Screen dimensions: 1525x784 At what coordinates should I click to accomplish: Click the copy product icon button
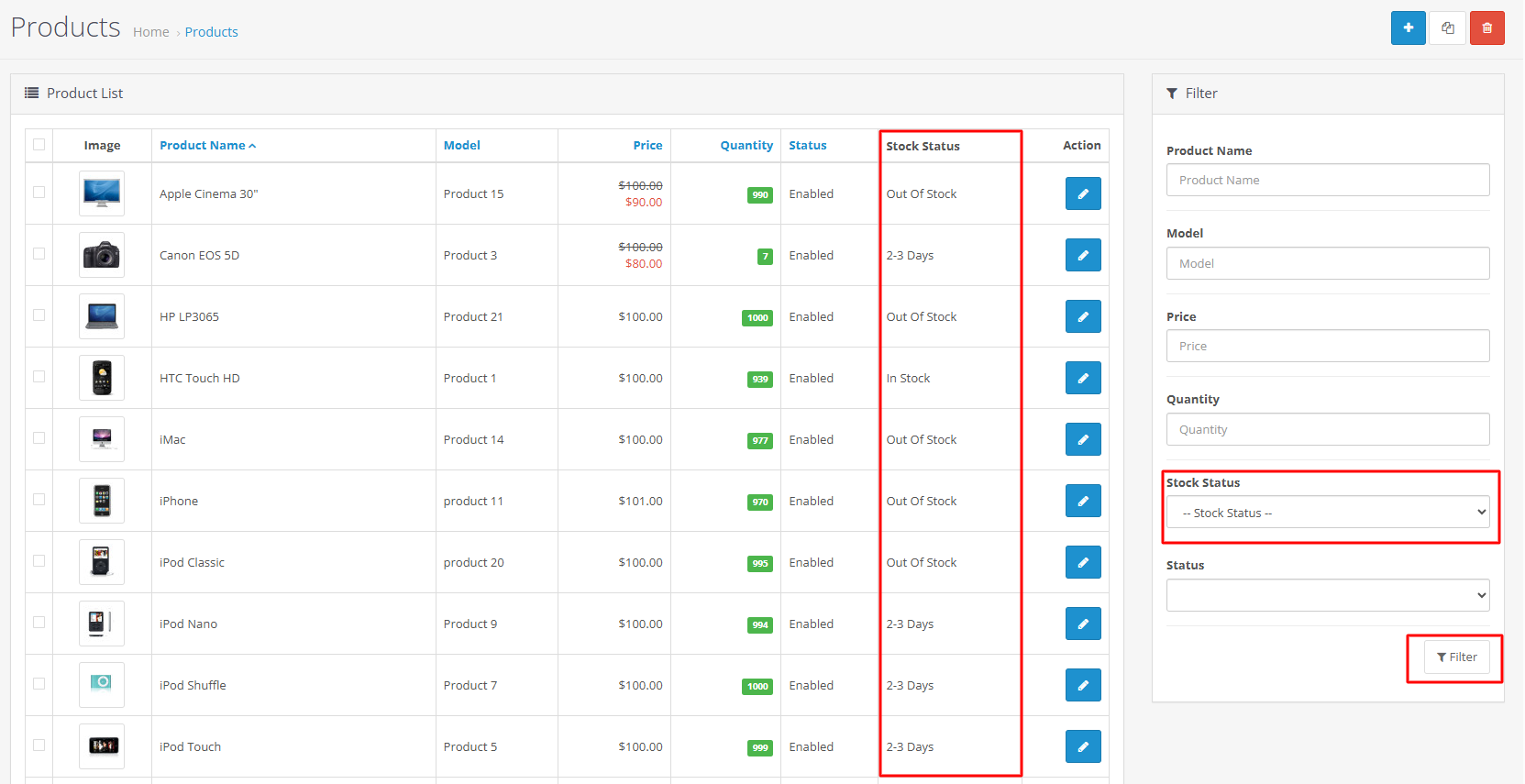click(x=1447, y=28)
